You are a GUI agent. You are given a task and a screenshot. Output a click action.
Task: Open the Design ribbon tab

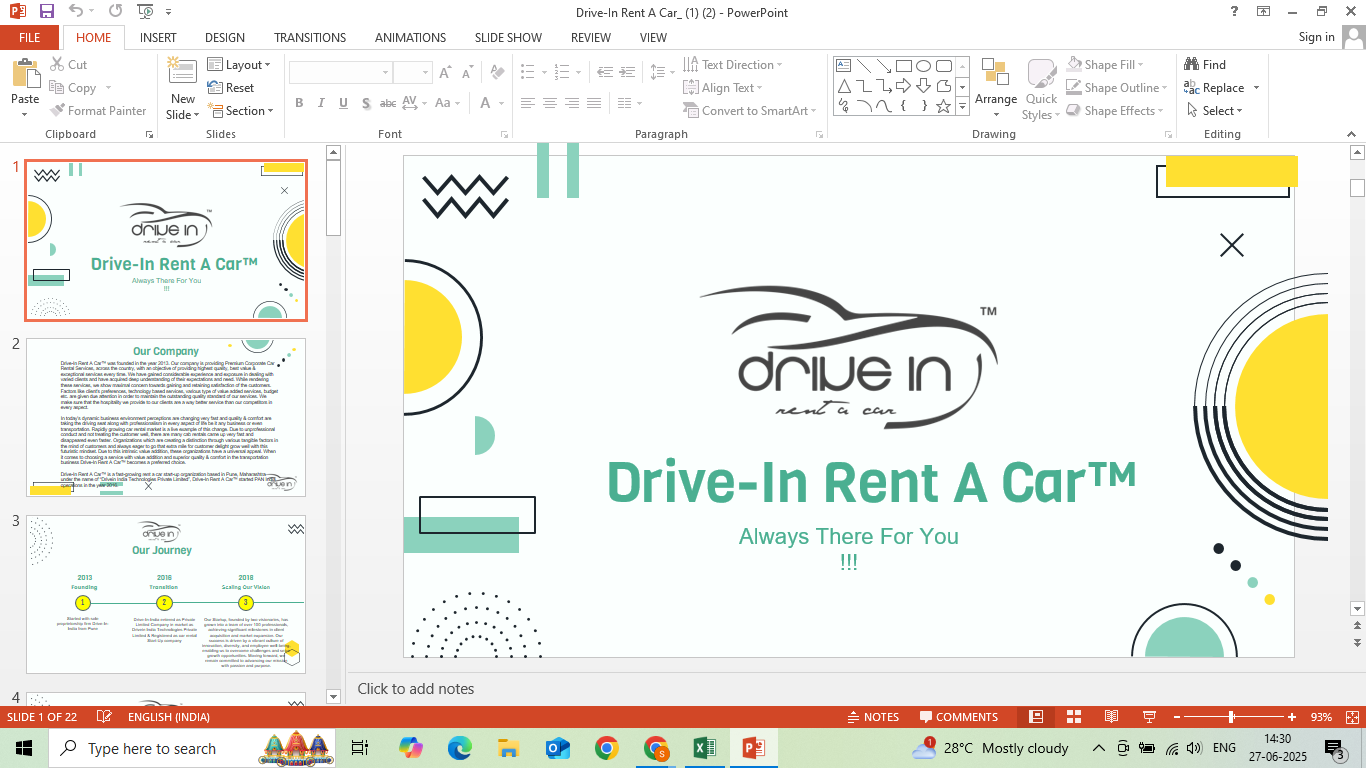click(224, 38)
